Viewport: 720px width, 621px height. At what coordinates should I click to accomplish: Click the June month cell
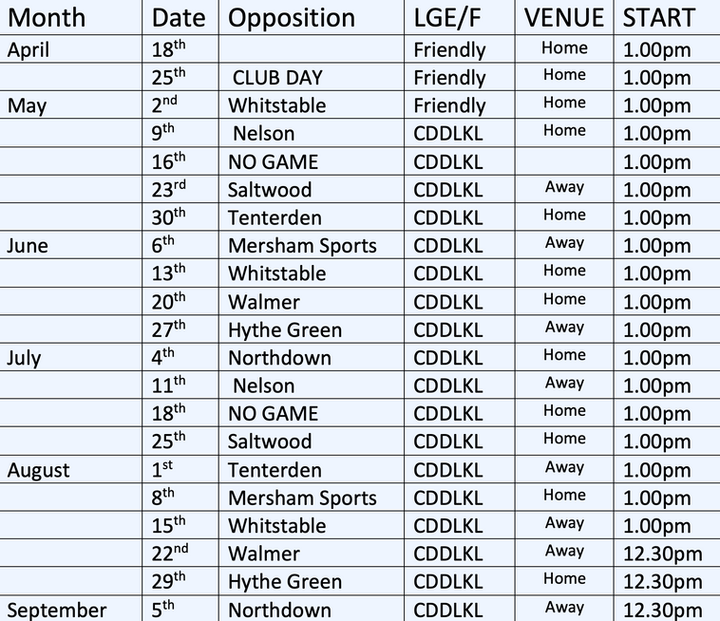(28, 246)
